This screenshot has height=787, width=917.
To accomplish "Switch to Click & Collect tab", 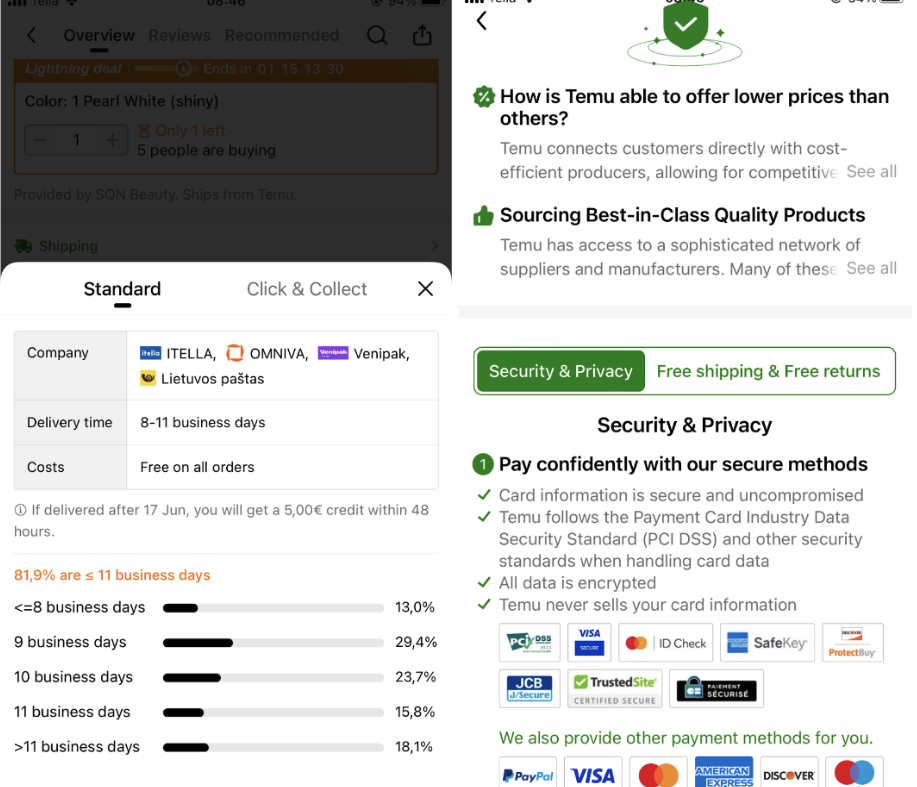I will coord(306,289).
